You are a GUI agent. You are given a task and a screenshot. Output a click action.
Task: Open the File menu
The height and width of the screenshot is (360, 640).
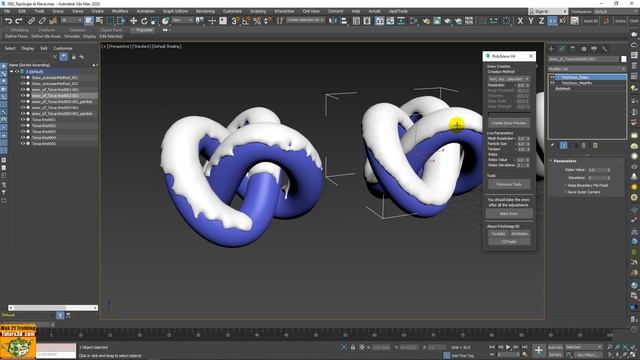(x=7, y=11)
